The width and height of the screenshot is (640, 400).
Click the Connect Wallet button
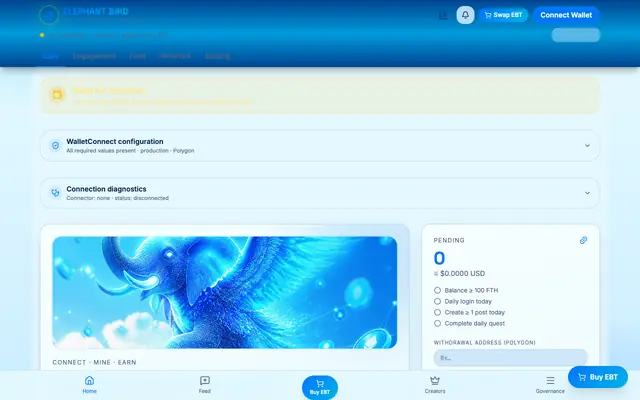(566, 15)
